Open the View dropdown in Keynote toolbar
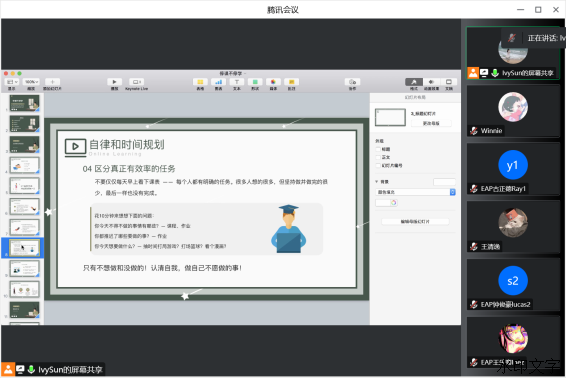566x378 pixels. tap(12, 82)
